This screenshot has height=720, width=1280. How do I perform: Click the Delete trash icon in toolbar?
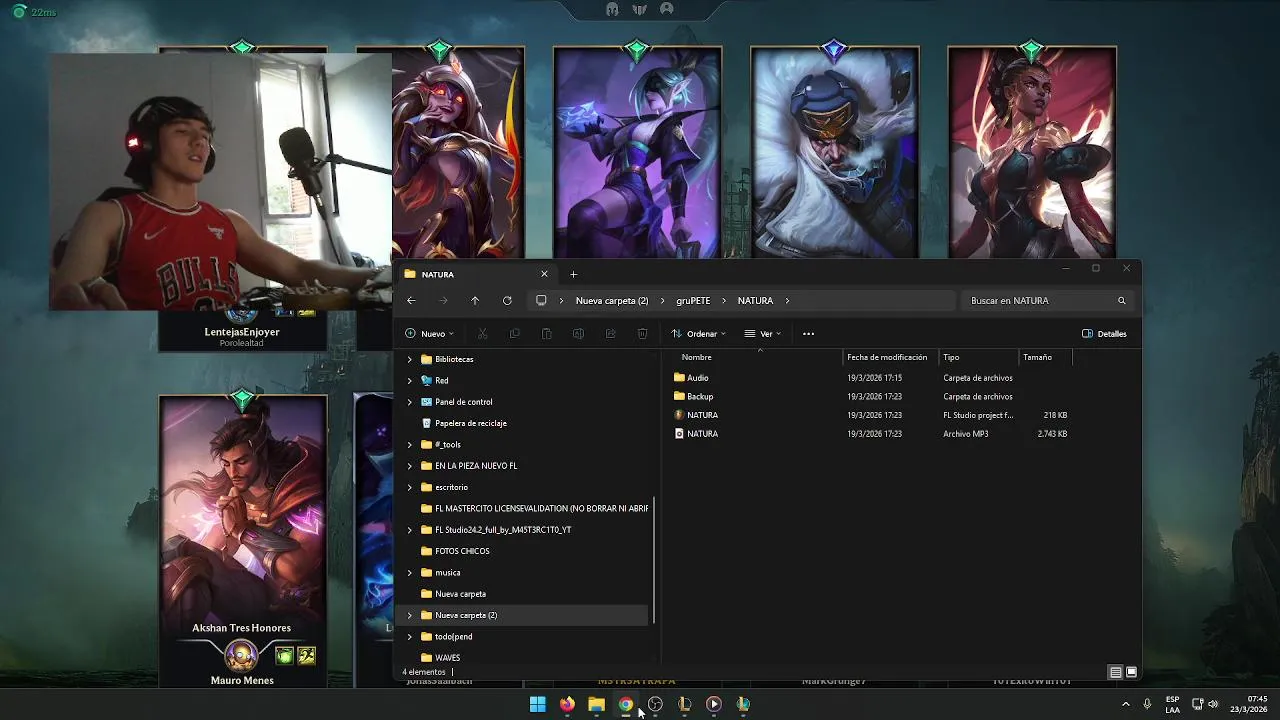643,334
